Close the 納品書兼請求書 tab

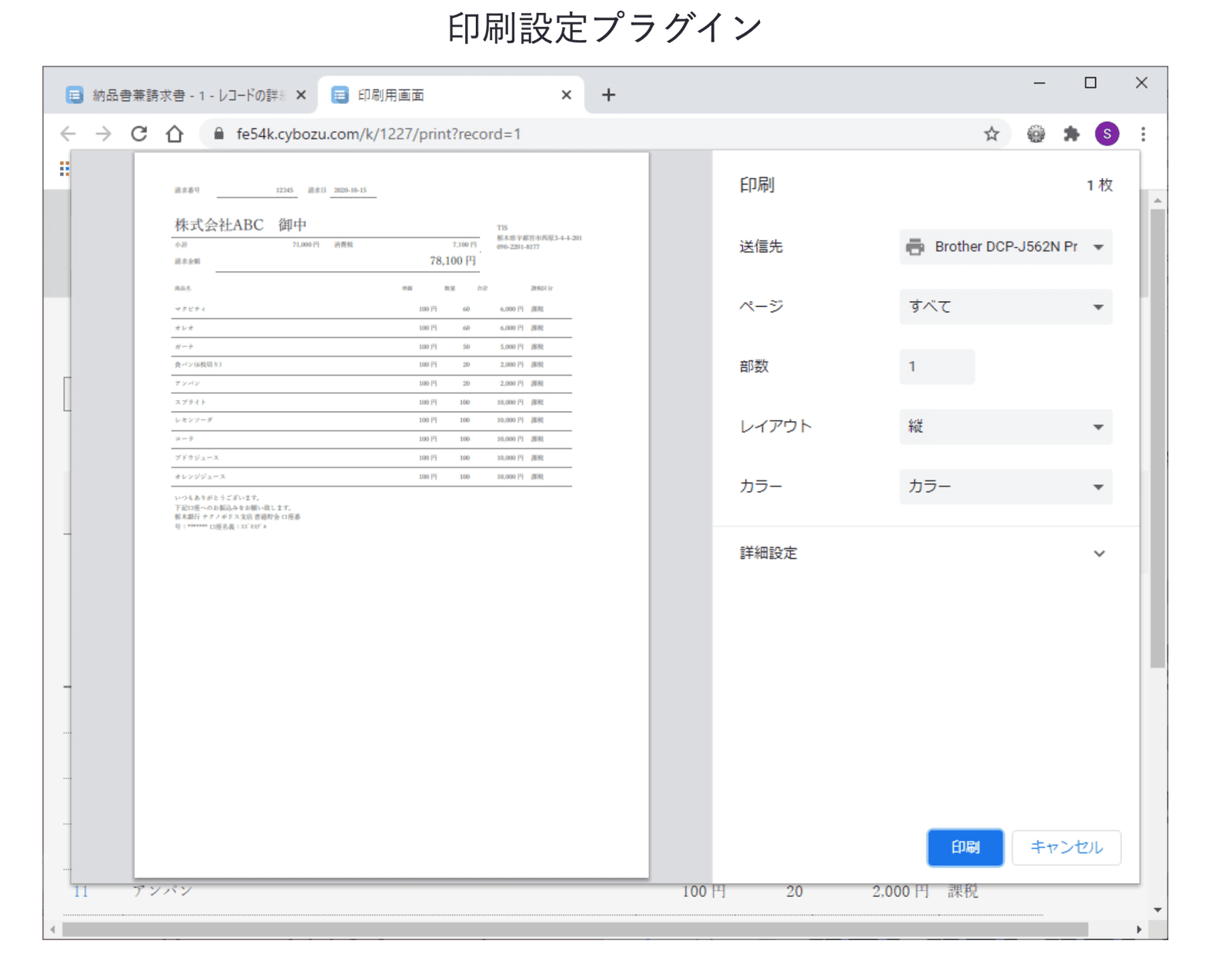pos(301,95)
